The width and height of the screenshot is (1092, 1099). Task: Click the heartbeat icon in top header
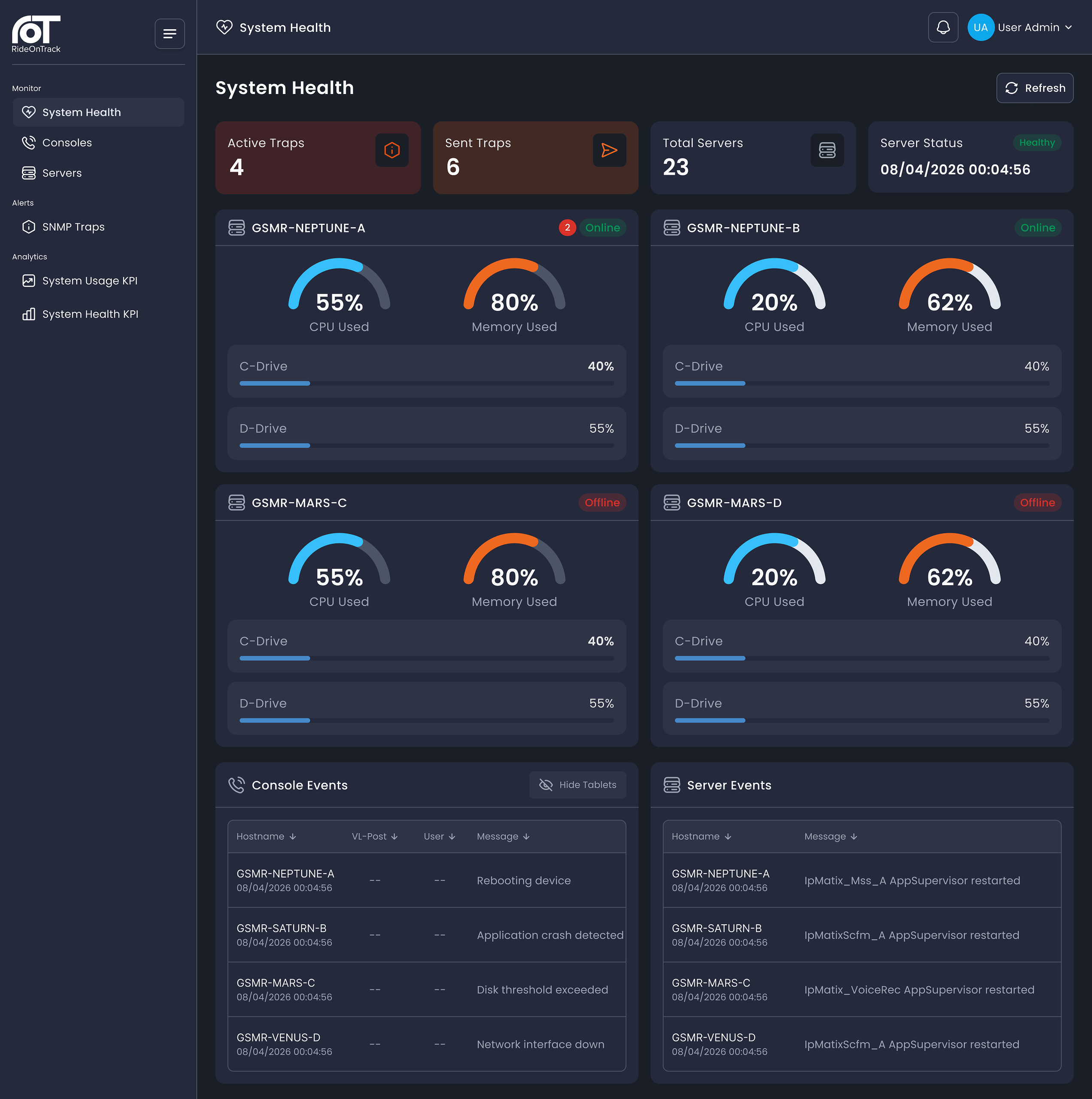(224, 27)
